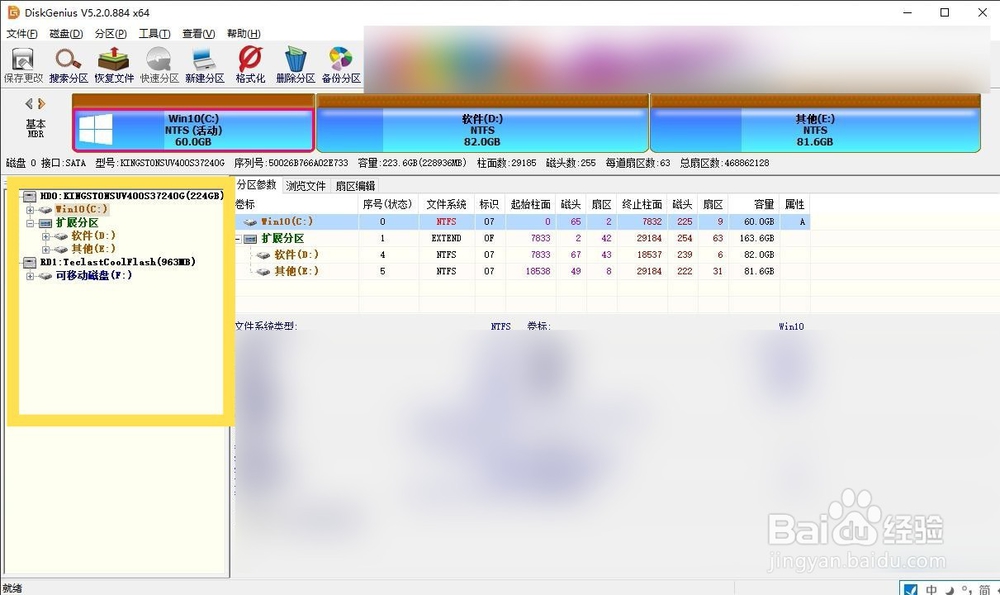
Task: Go to next disk with right arrow
Action: click(41, 103)
